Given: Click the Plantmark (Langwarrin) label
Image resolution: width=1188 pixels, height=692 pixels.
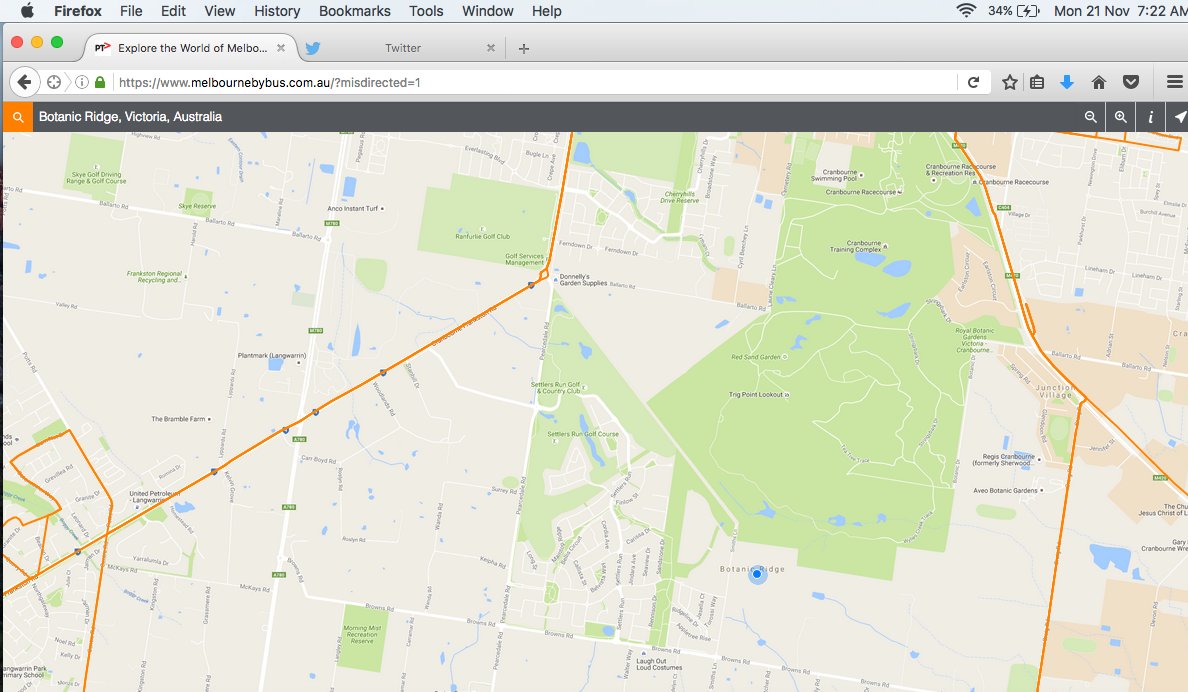Looking at the screenshot, I should coord(272,355).
